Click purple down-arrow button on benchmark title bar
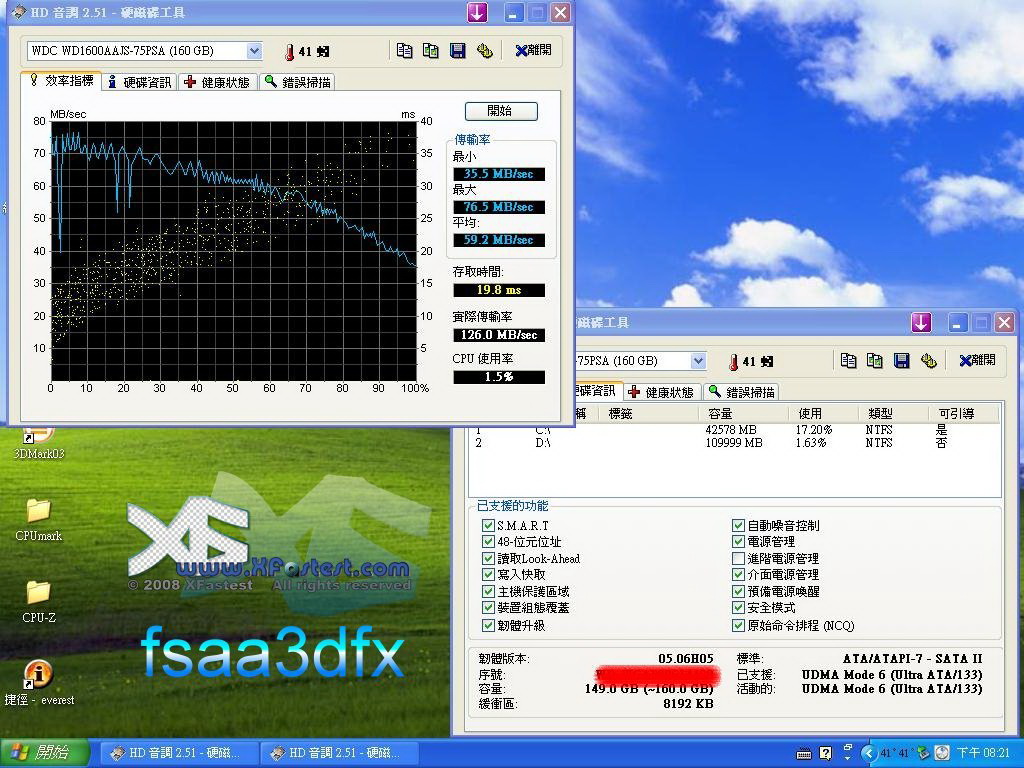 coord(477,12)
